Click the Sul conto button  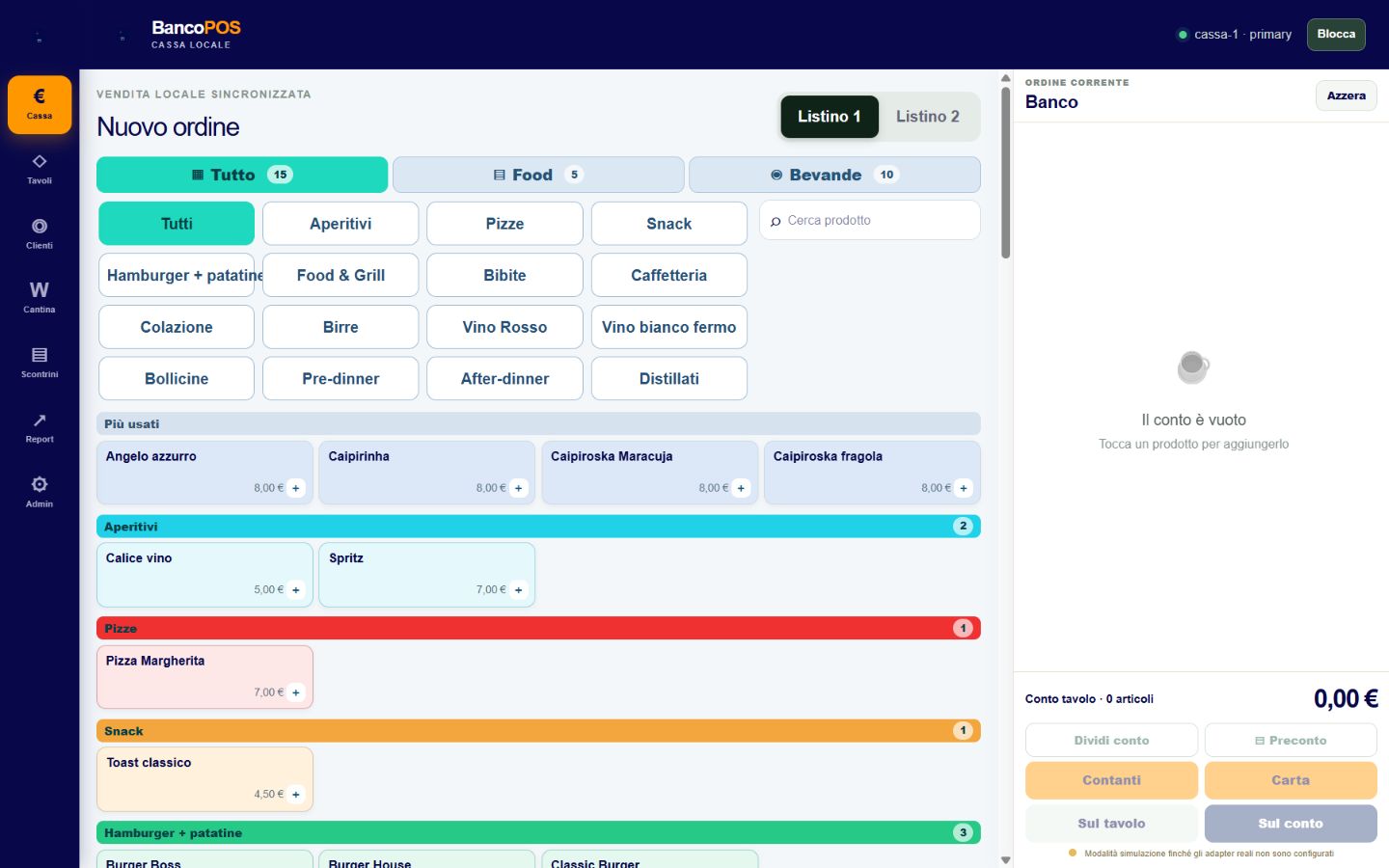(x=1291, y=824)
